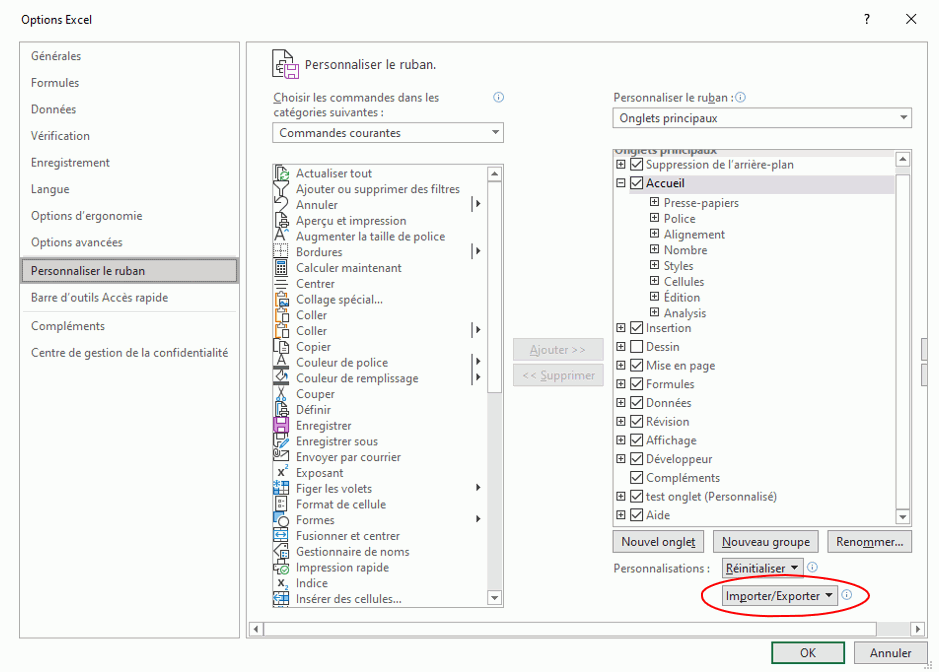Click the dialog help question mark button
The image size is (939, 672).
point(867,19)
